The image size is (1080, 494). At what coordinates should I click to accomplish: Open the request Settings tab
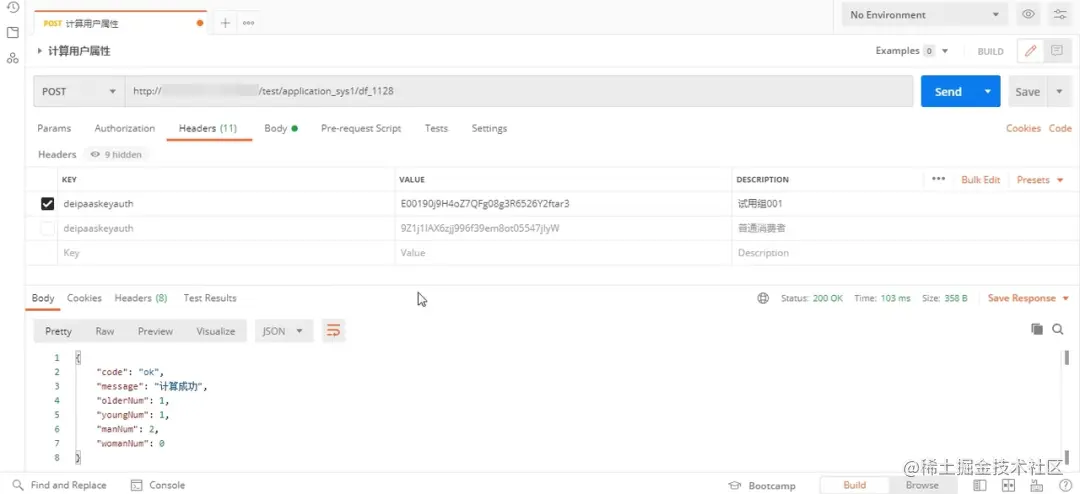(489, 128)
